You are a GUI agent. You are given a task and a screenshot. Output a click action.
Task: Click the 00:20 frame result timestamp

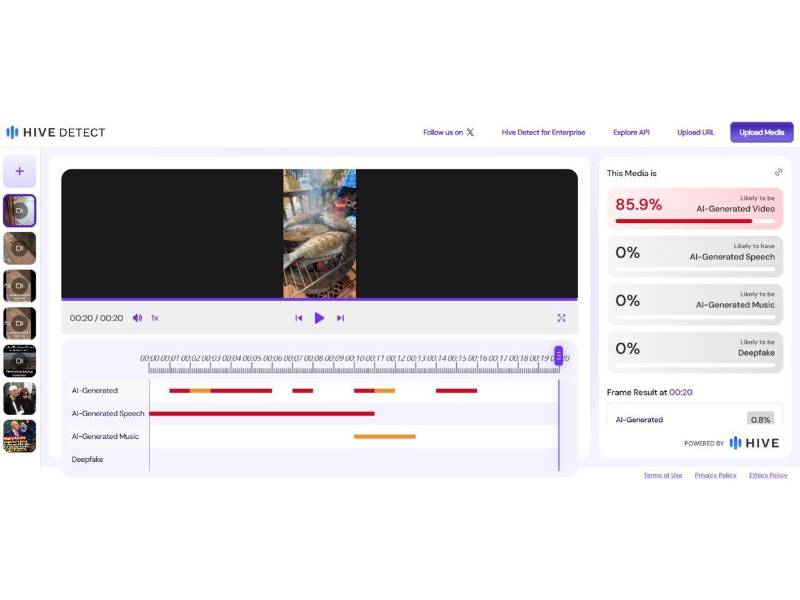coord(681,392)
